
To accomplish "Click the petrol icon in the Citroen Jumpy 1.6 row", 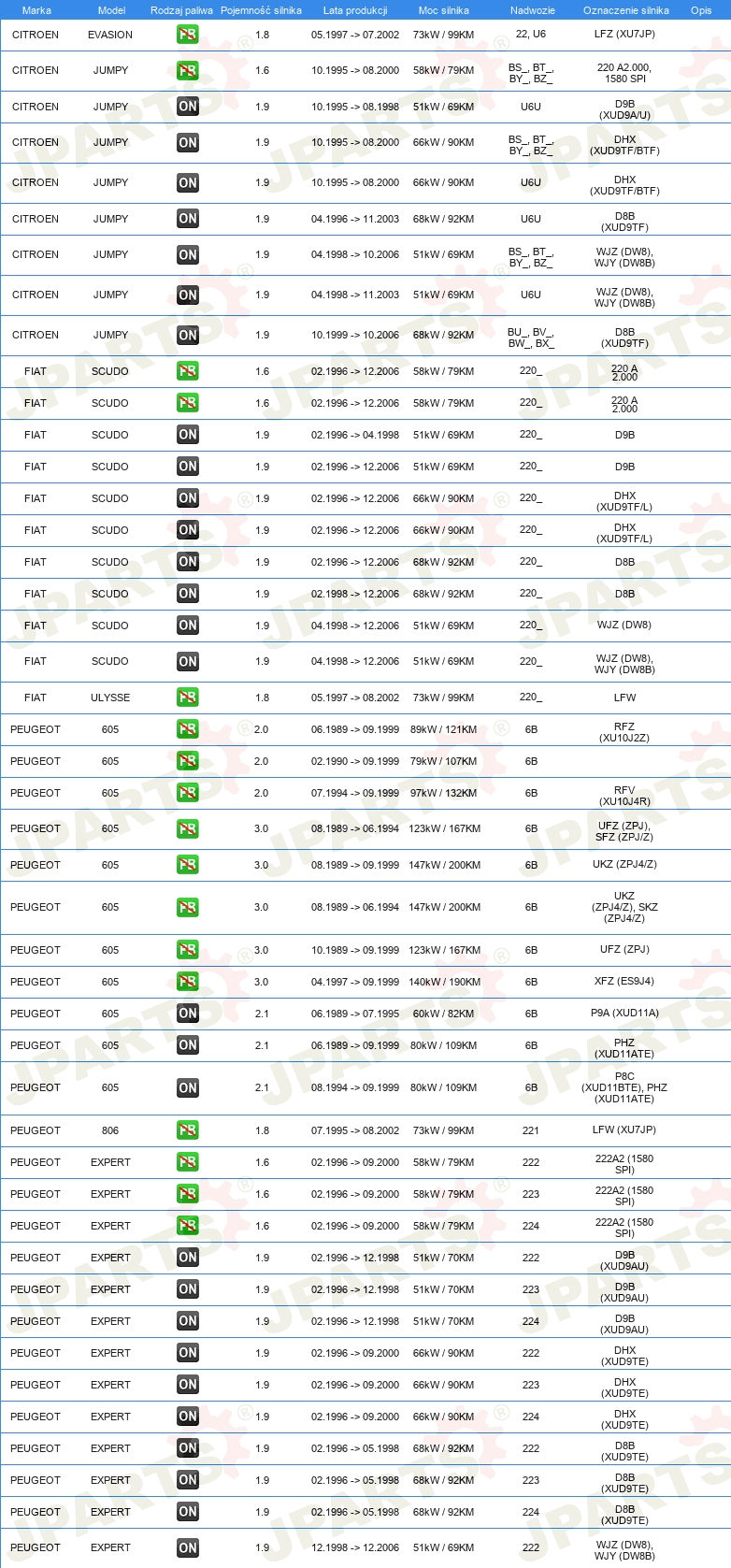I will pos(188,70).
